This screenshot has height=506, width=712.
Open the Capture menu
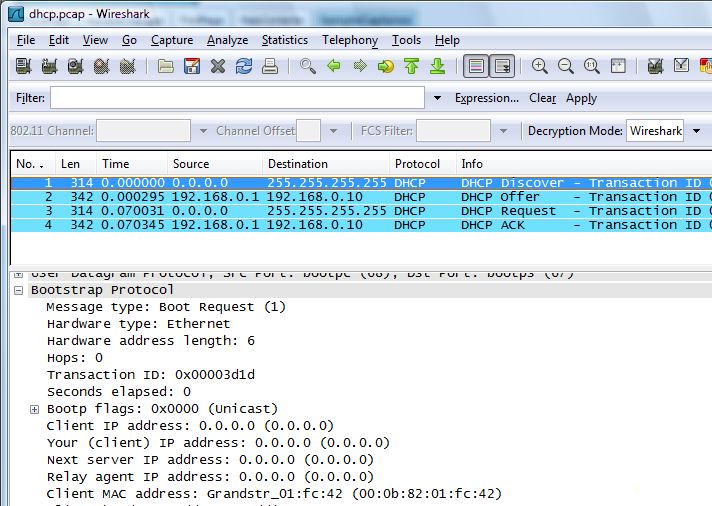click(172, 40)
